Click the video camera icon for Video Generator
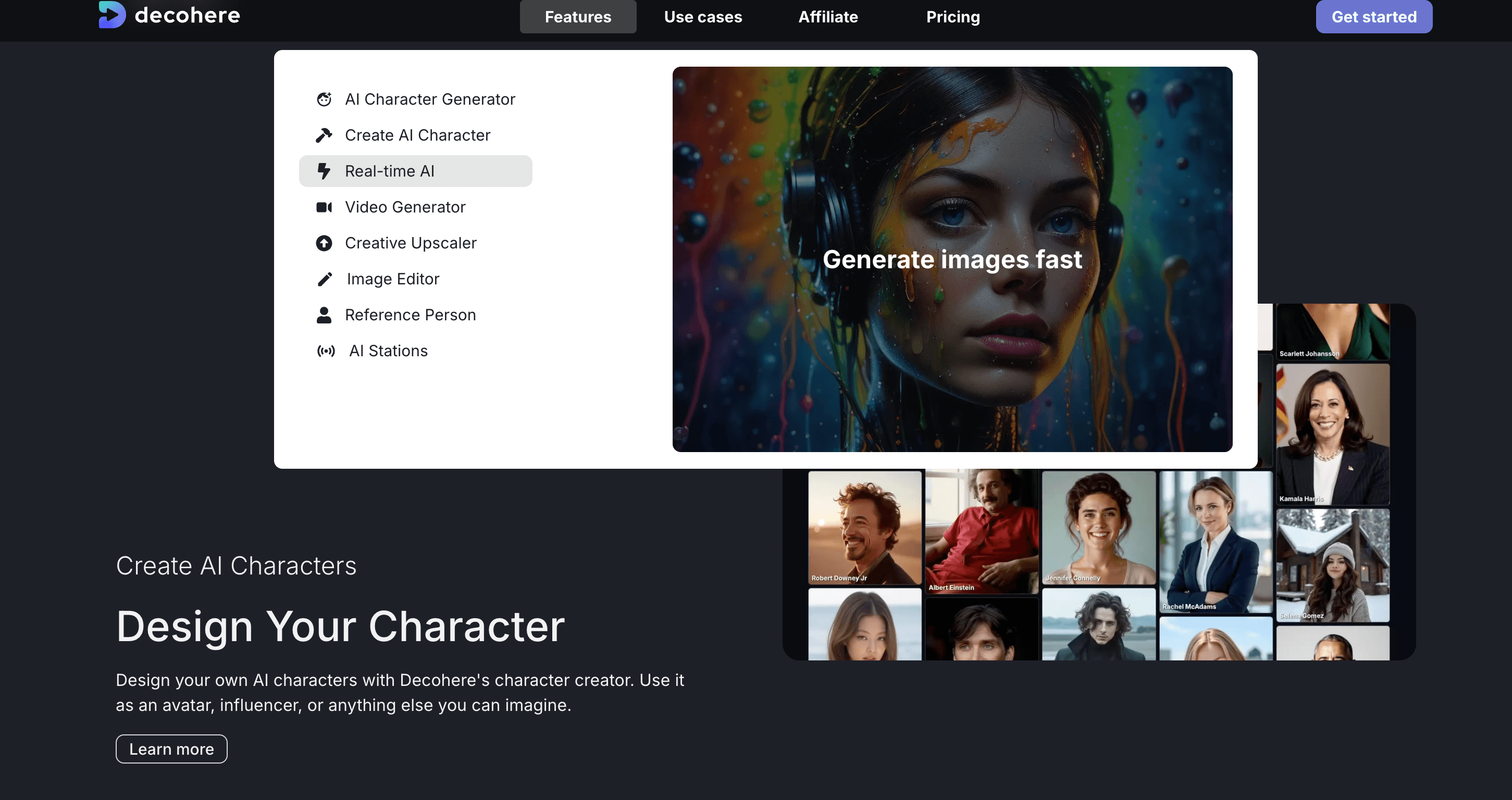1512x800 pixels. click(324, 207)
